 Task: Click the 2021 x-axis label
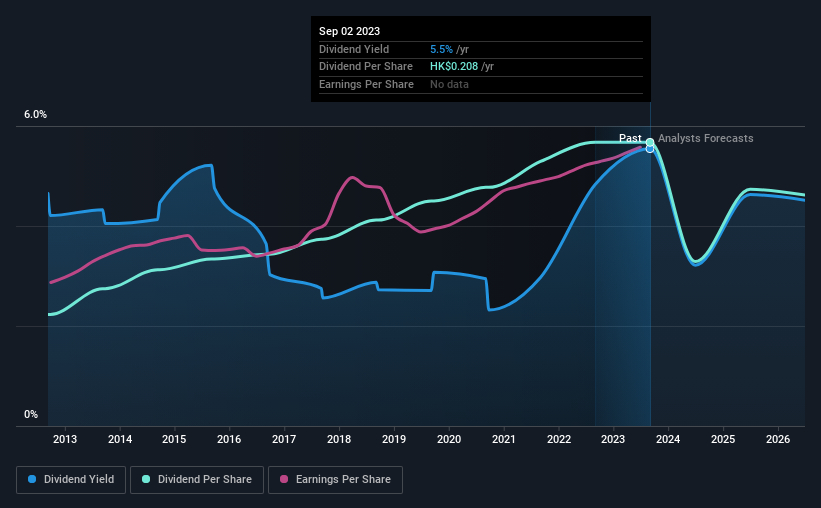504,439
